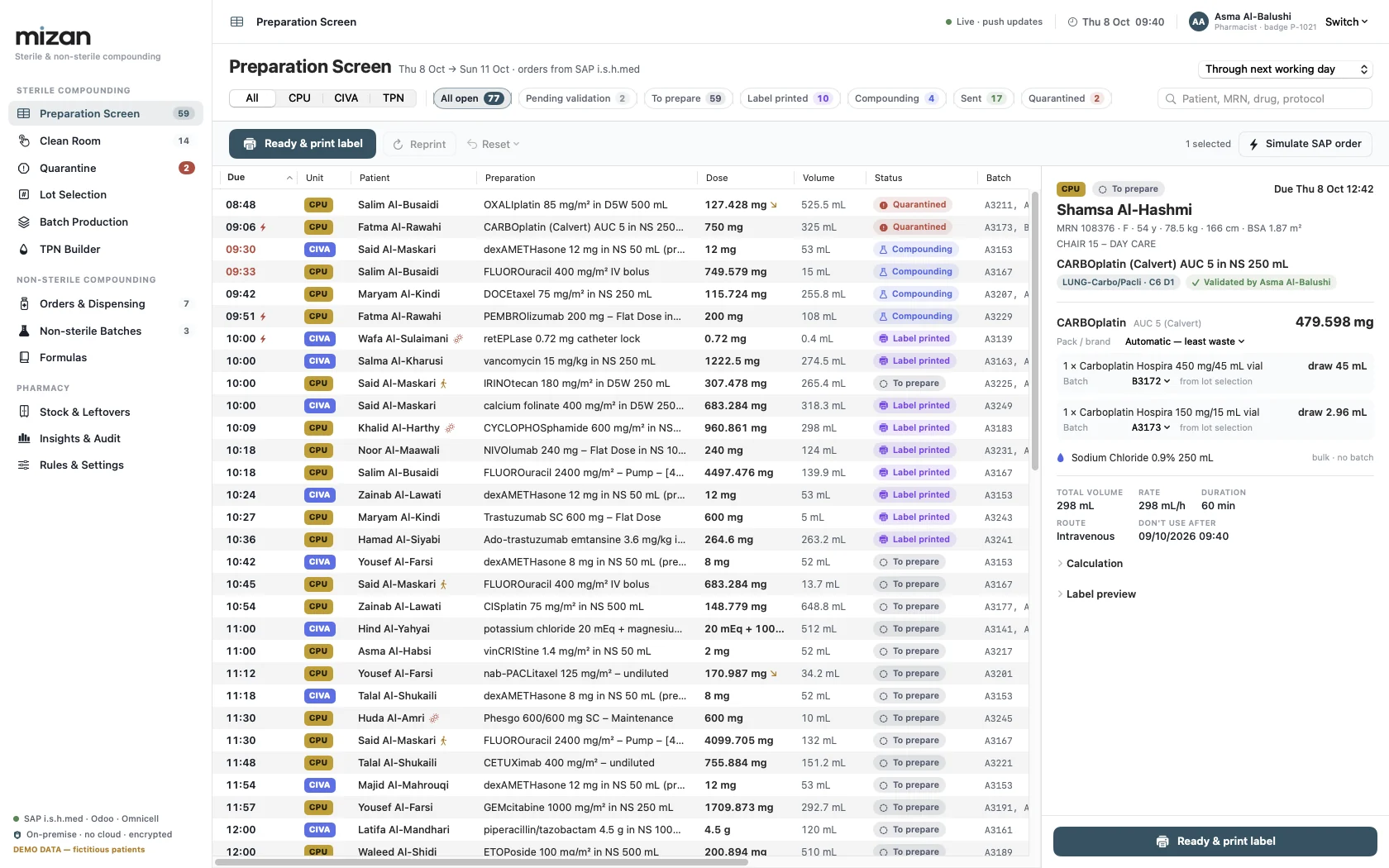Sort by Due column
The height and width of the screenshot is (868, 1389).
click(x=259, y=178)
